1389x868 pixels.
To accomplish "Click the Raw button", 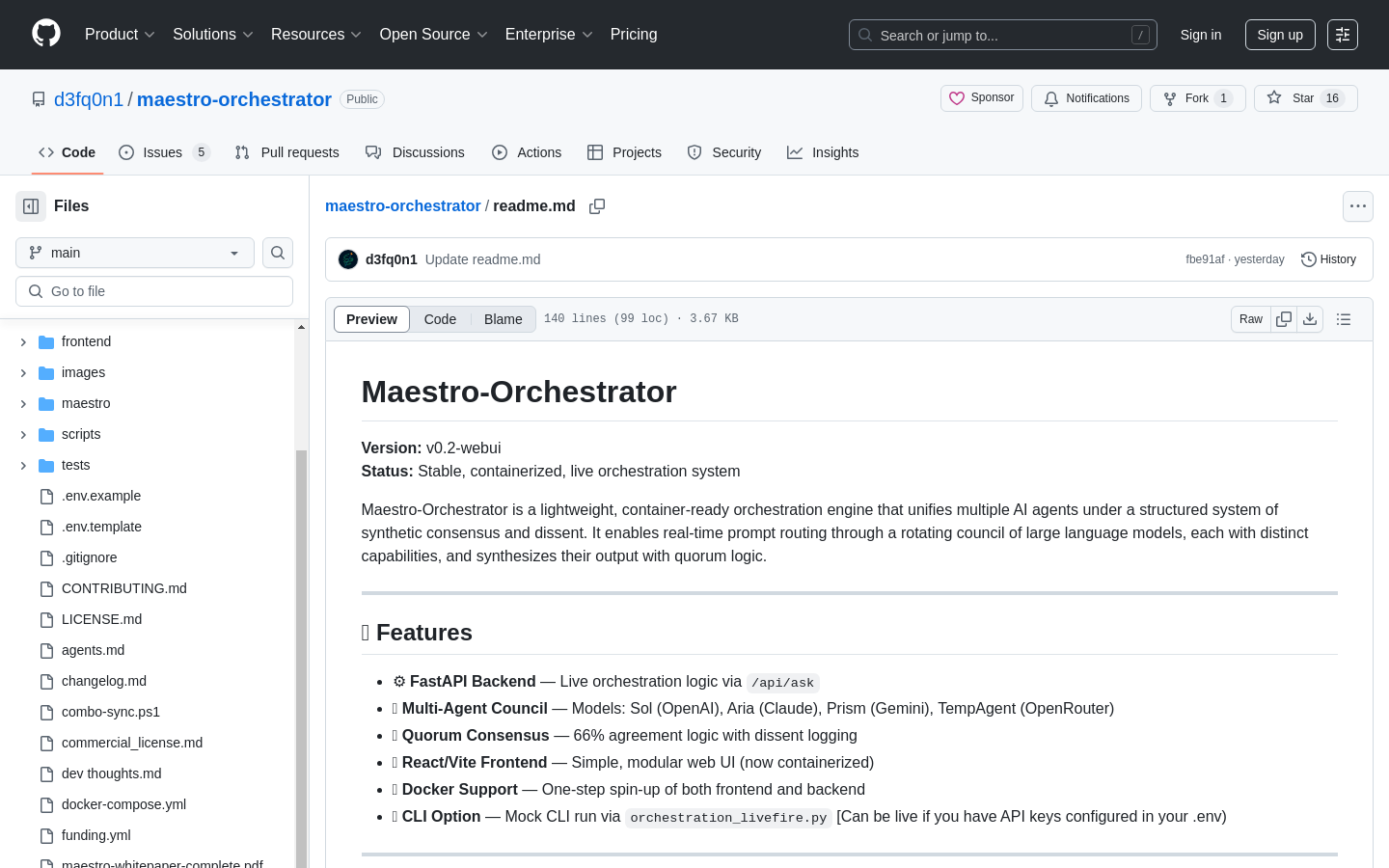I will 1251,319.
